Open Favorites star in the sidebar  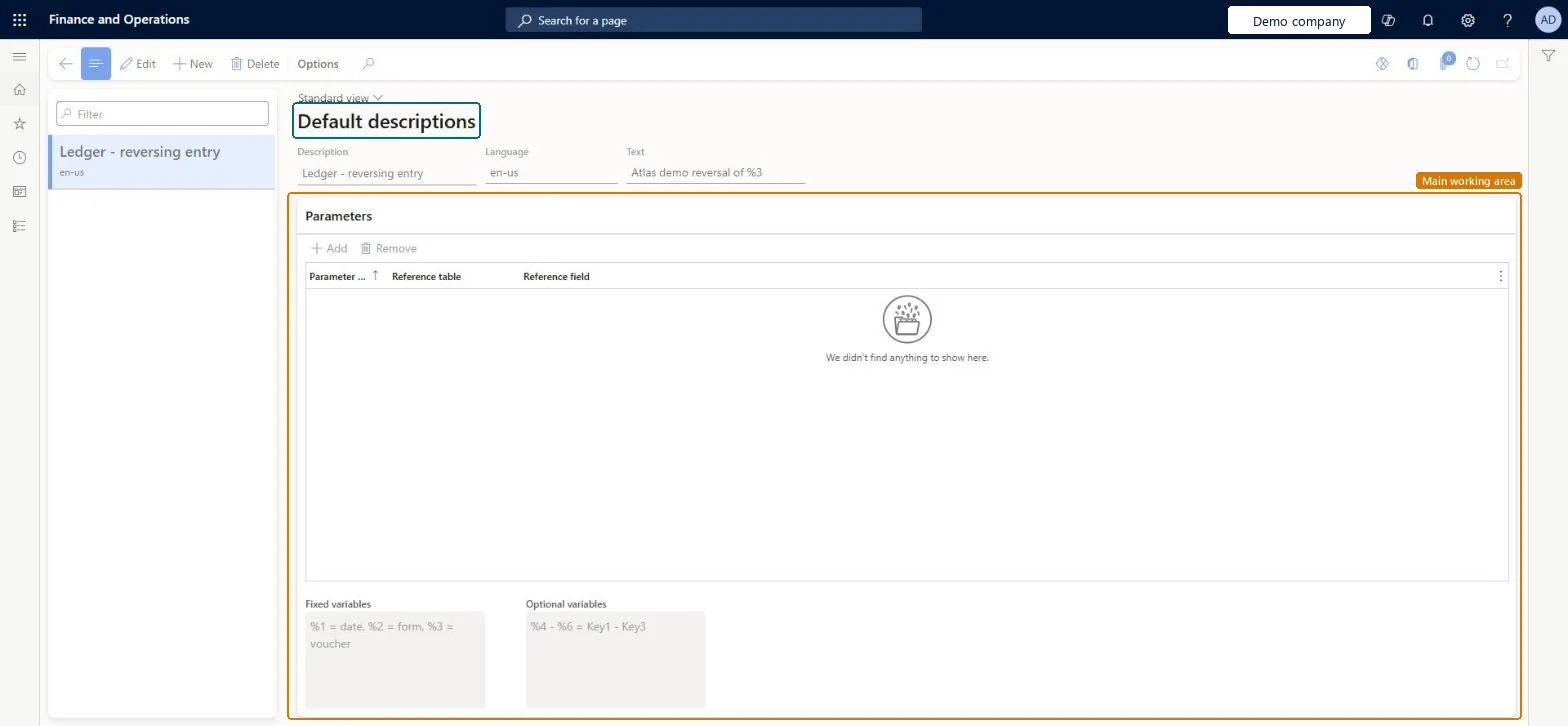(x=19, y=124)
